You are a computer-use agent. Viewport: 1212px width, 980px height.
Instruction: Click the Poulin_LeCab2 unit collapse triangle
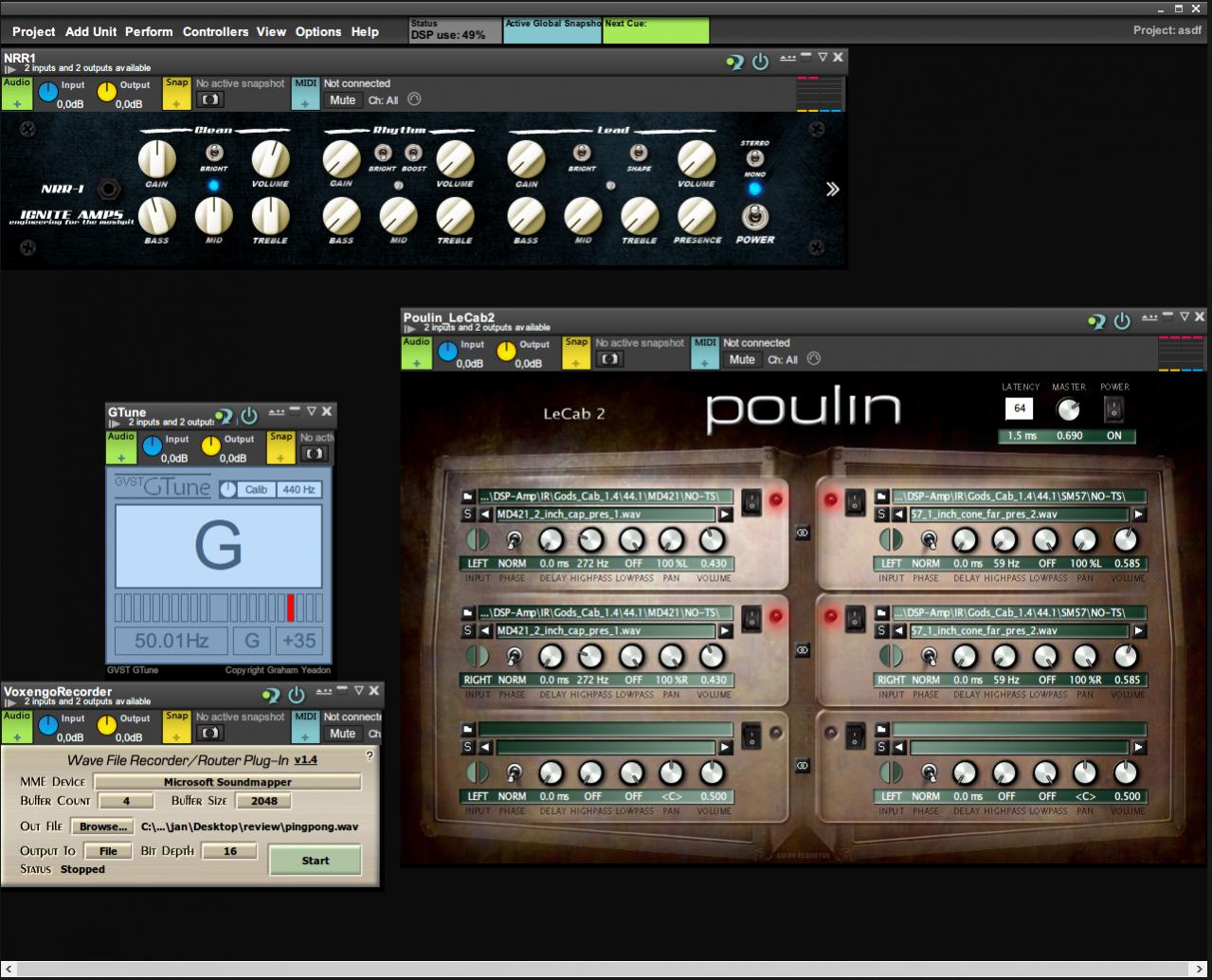tap(1185, 317)
